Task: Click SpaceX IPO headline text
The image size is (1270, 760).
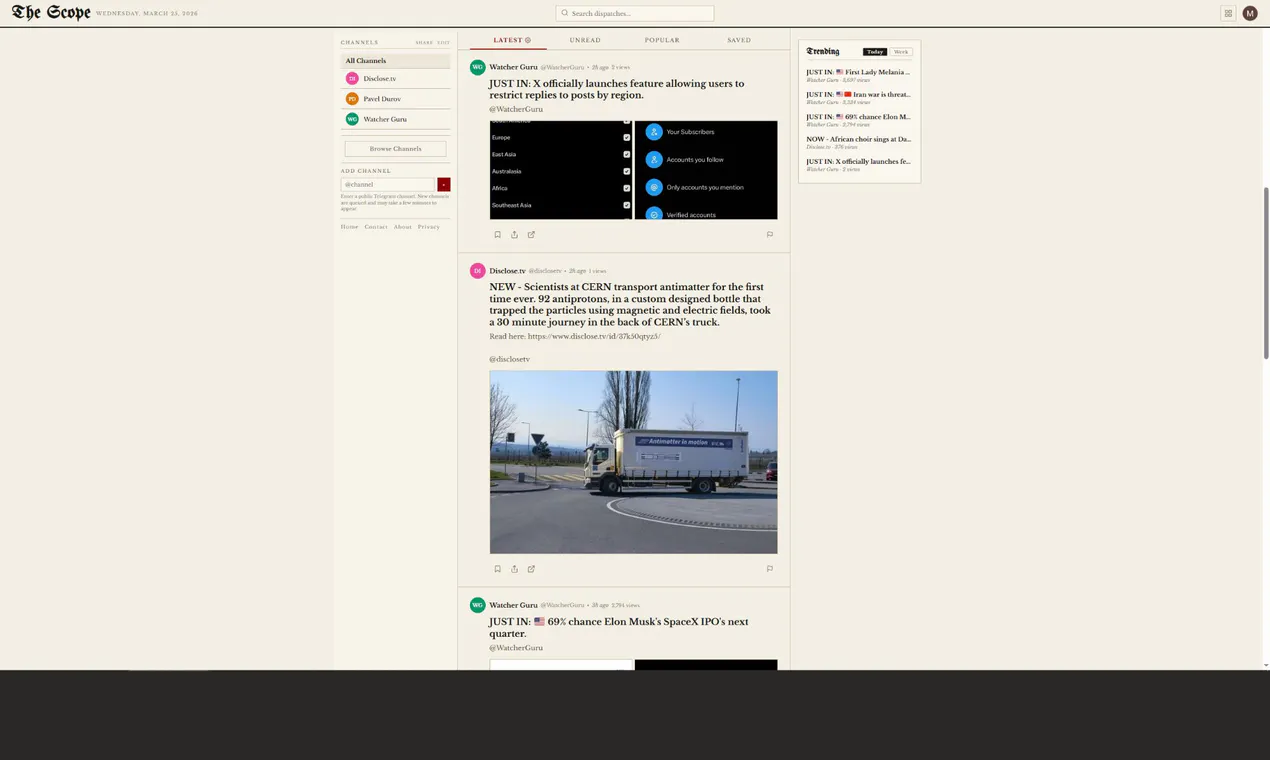Action: (619, 628)
